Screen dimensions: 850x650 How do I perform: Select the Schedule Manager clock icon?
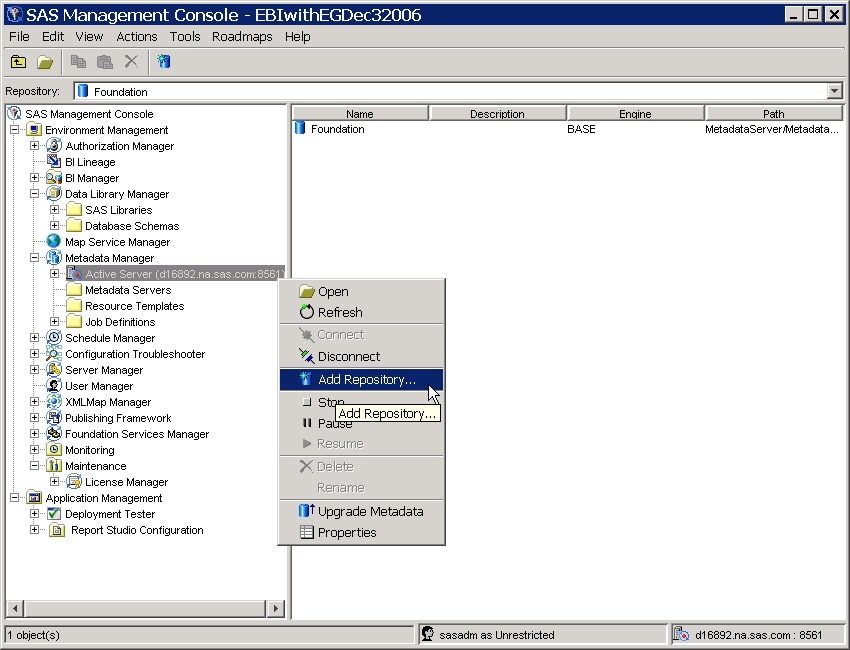(54, 338)
